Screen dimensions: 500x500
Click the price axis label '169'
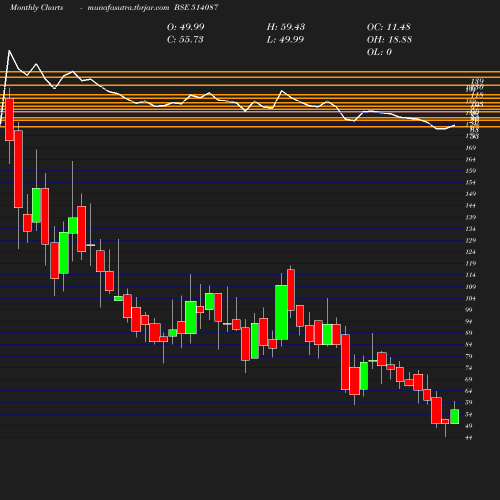point(471,148)
